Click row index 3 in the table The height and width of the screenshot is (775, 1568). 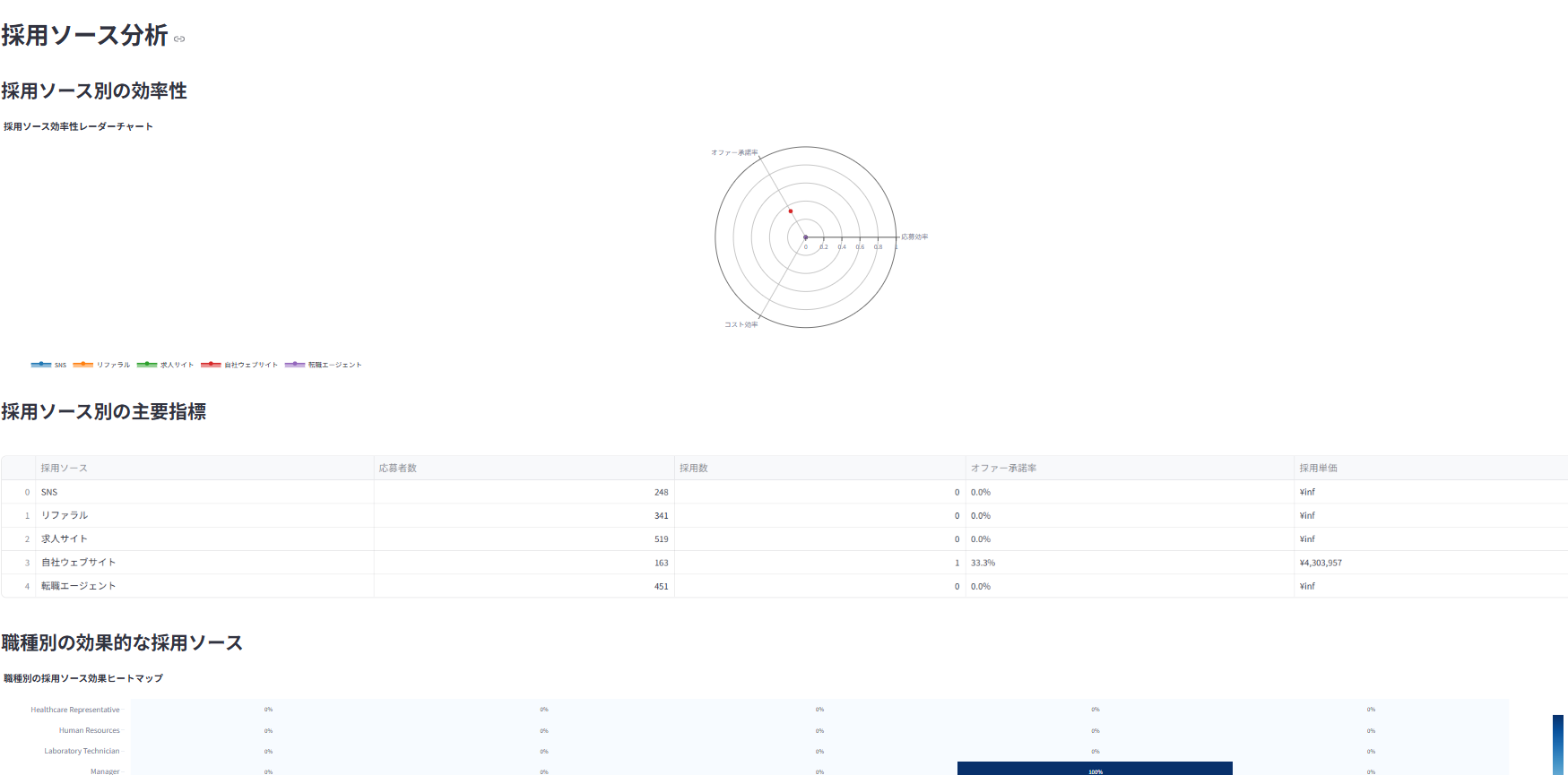19,563
